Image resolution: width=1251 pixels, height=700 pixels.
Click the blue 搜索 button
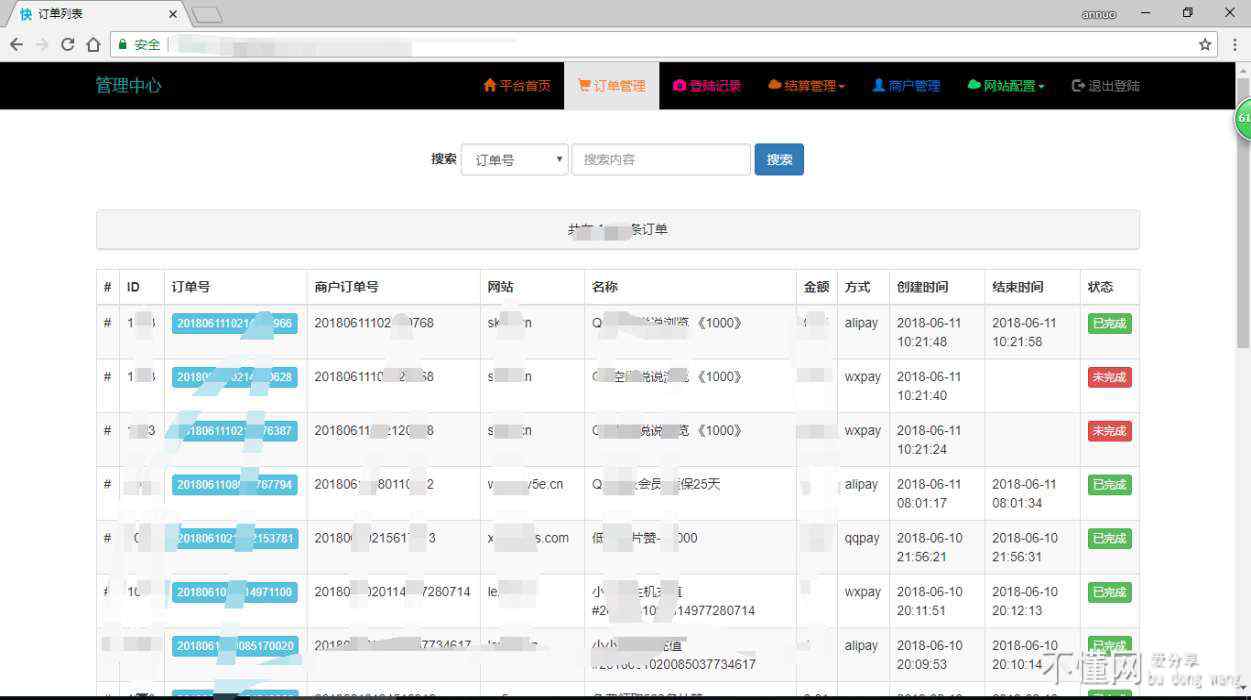click(779, 160)
